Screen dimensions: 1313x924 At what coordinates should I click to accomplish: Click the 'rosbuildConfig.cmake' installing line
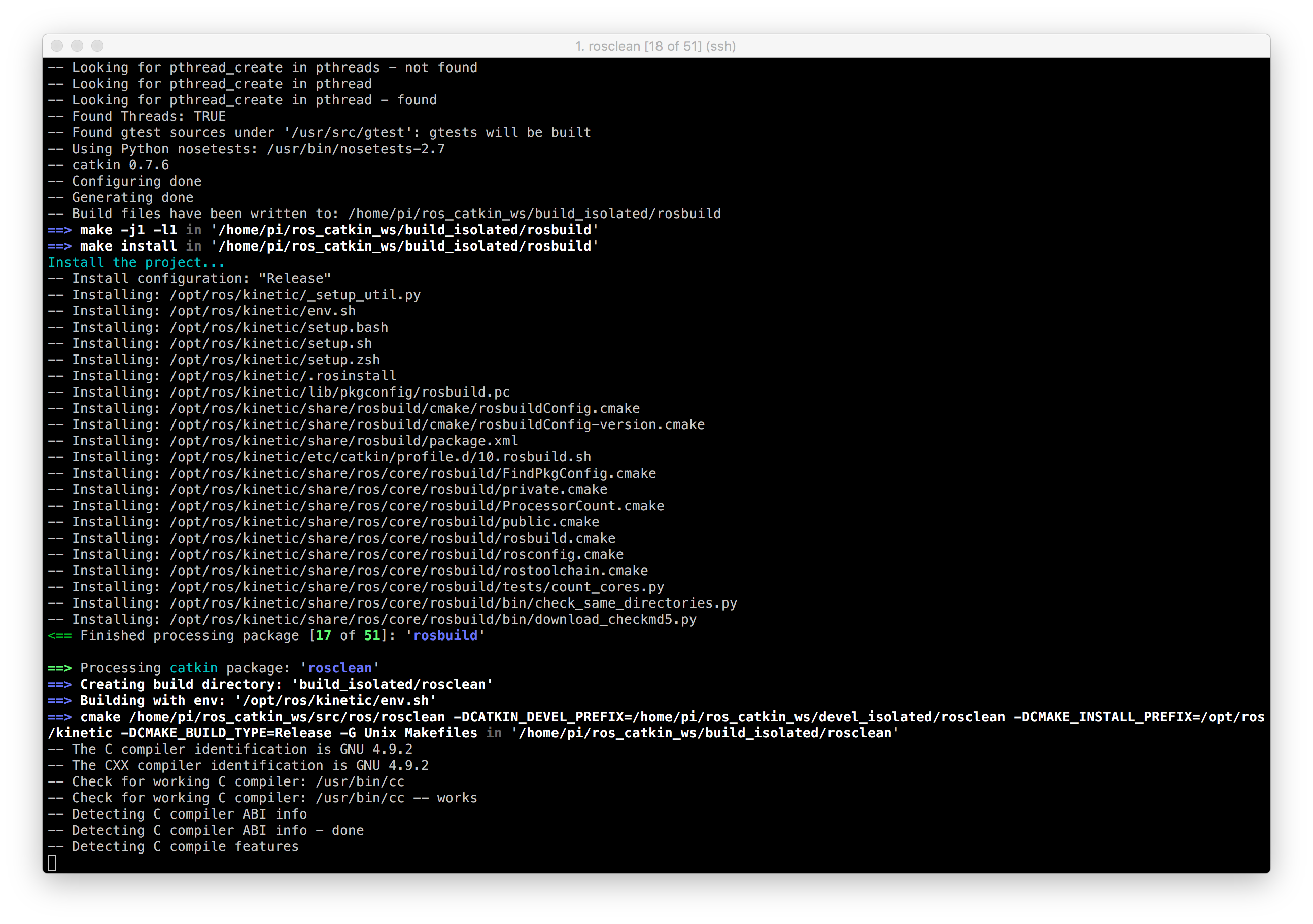click(x=343, y=408)
